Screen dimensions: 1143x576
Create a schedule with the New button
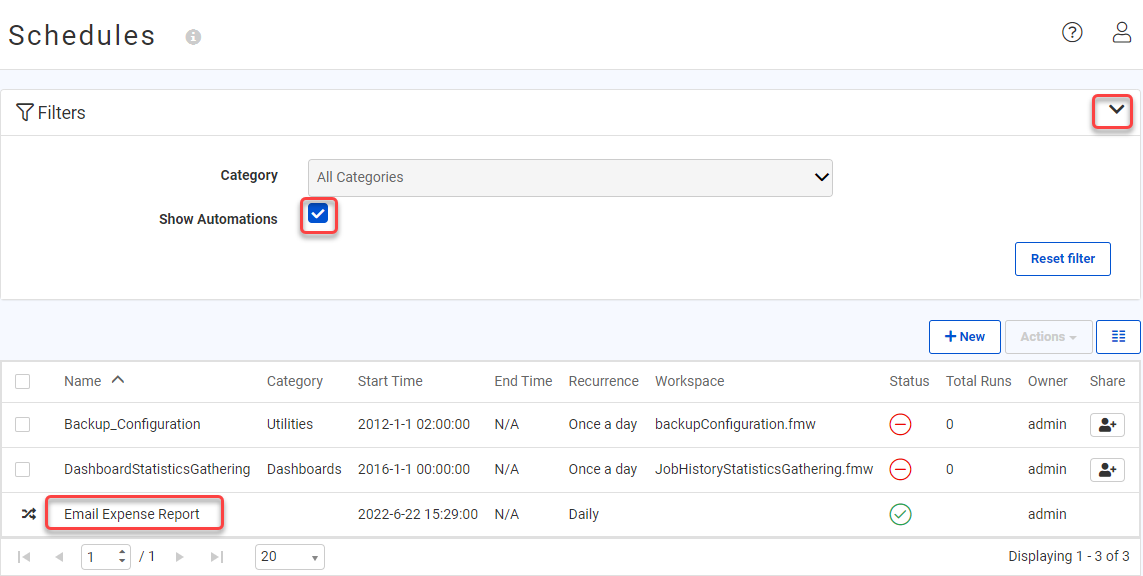pyautogui.click(x=964, y=337)
